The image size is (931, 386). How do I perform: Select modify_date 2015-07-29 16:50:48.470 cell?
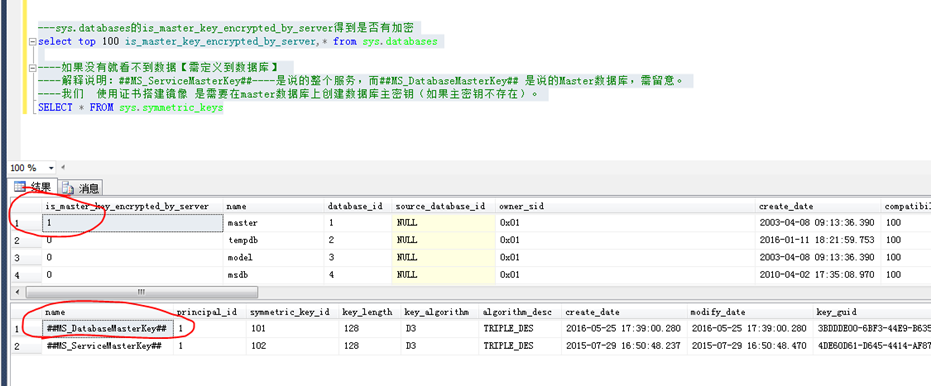750,346
